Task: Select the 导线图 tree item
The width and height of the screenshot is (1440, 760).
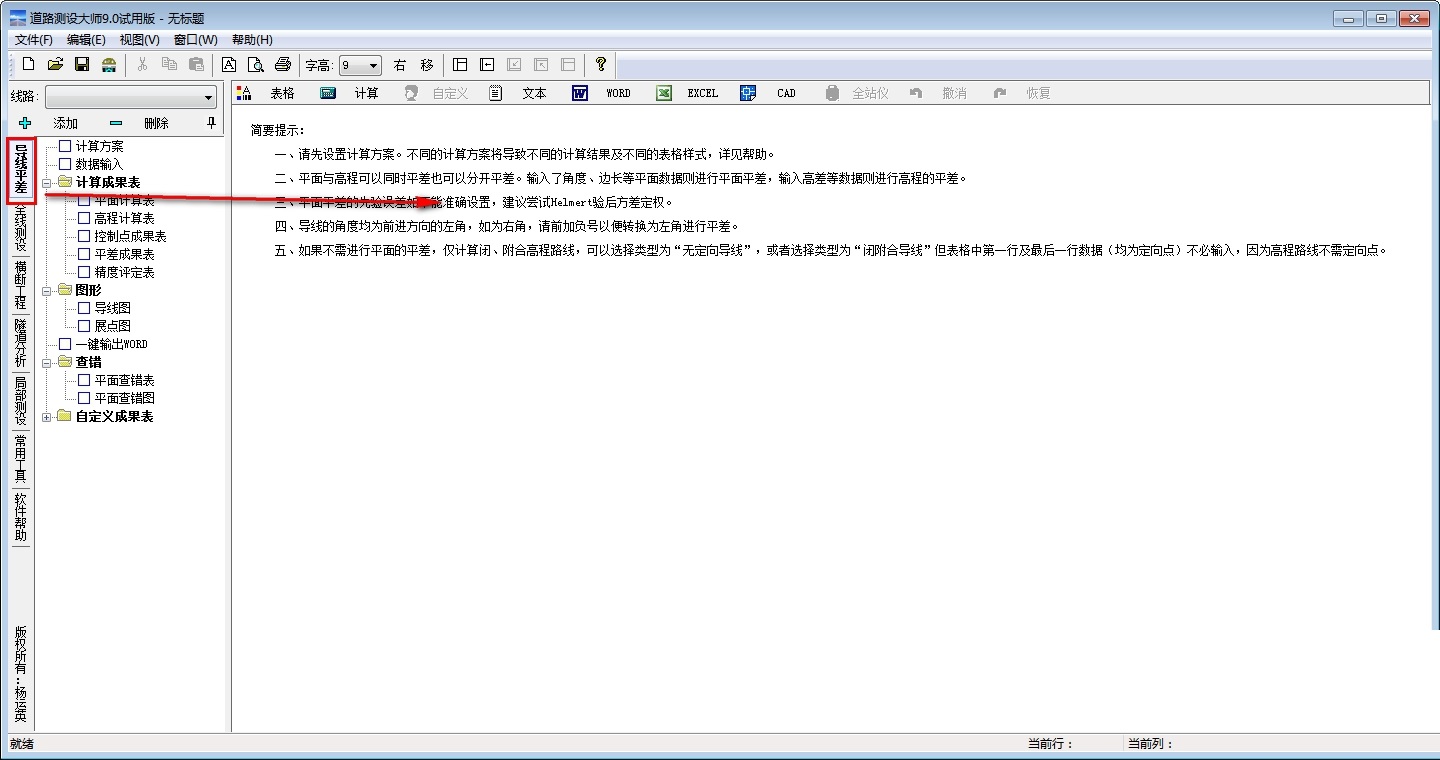Action: click(112, 308)
